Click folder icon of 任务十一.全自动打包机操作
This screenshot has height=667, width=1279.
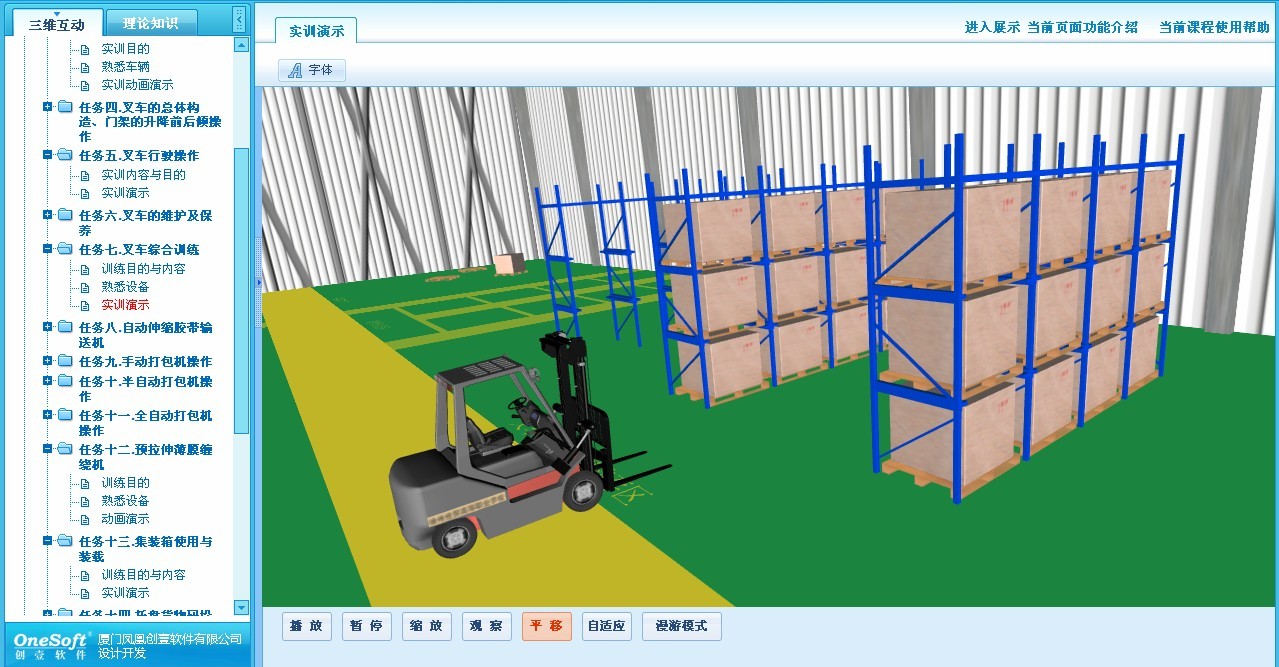click(65, 415)
